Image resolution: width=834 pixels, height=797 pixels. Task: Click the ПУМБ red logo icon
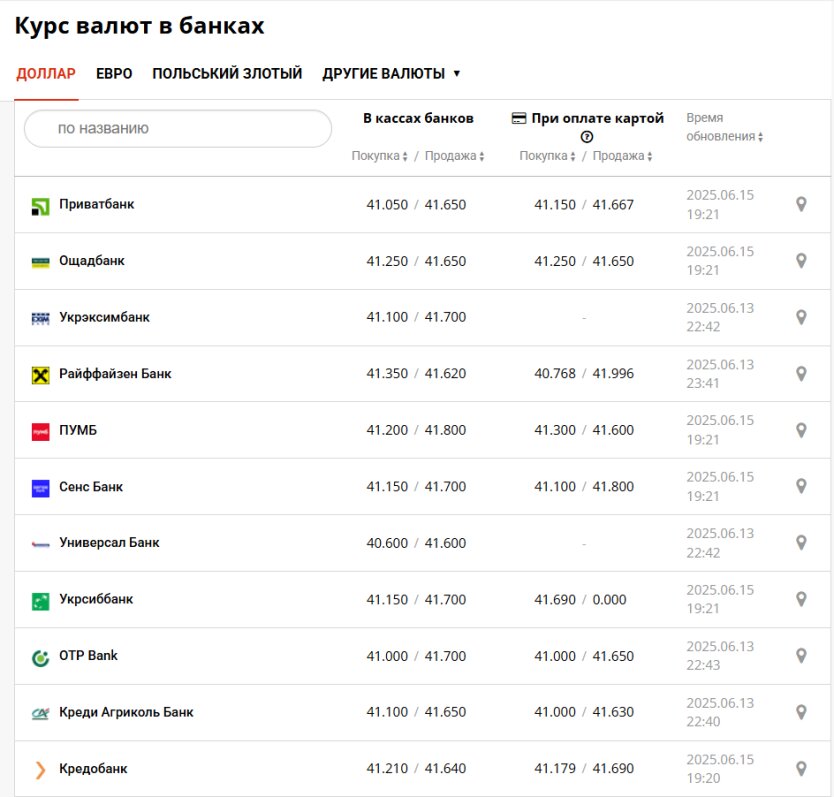pyautogui.click(x=40, y=431)
